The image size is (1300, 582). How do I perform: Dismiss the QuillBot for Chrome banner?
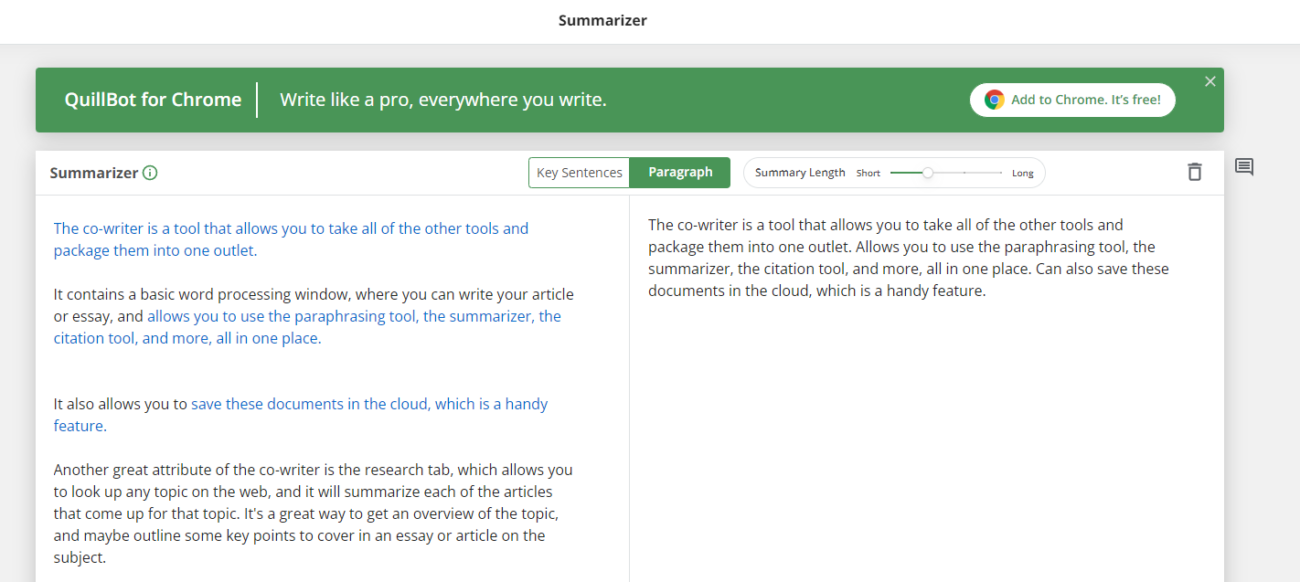[x=1210, y=82]
